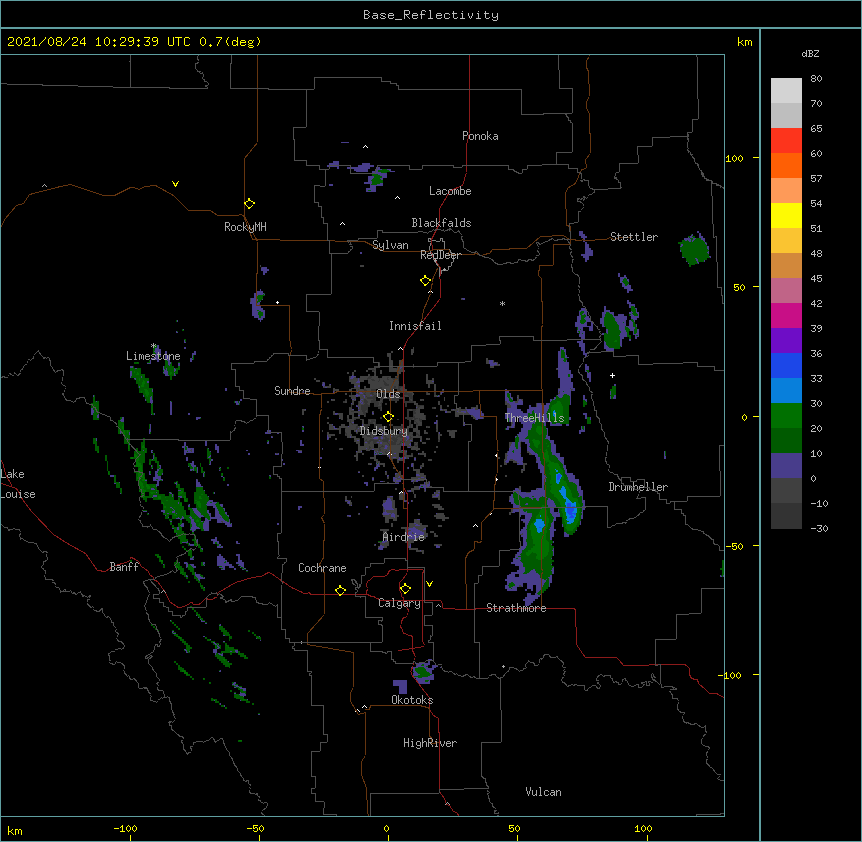862x842 pixels.
Task: Select the light gray 70-80 dBZ legend swatch
Action: click(786, 91)
